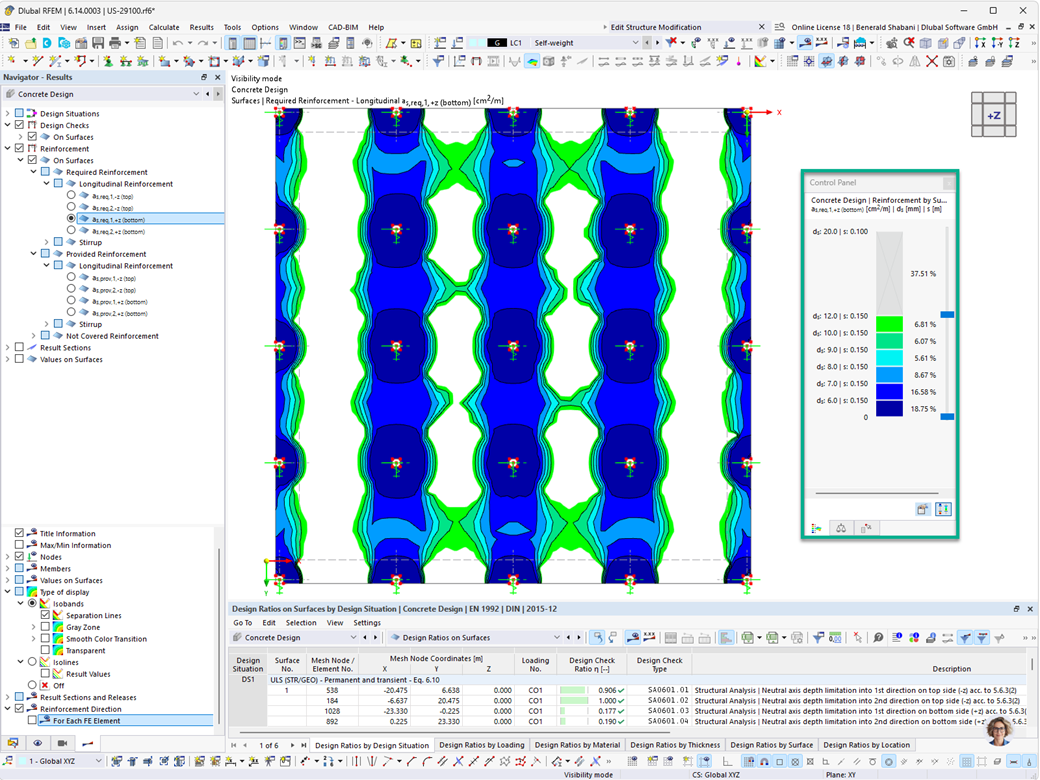Expand the Values on Surfaces node in upper tree

[x=8, y=359]
